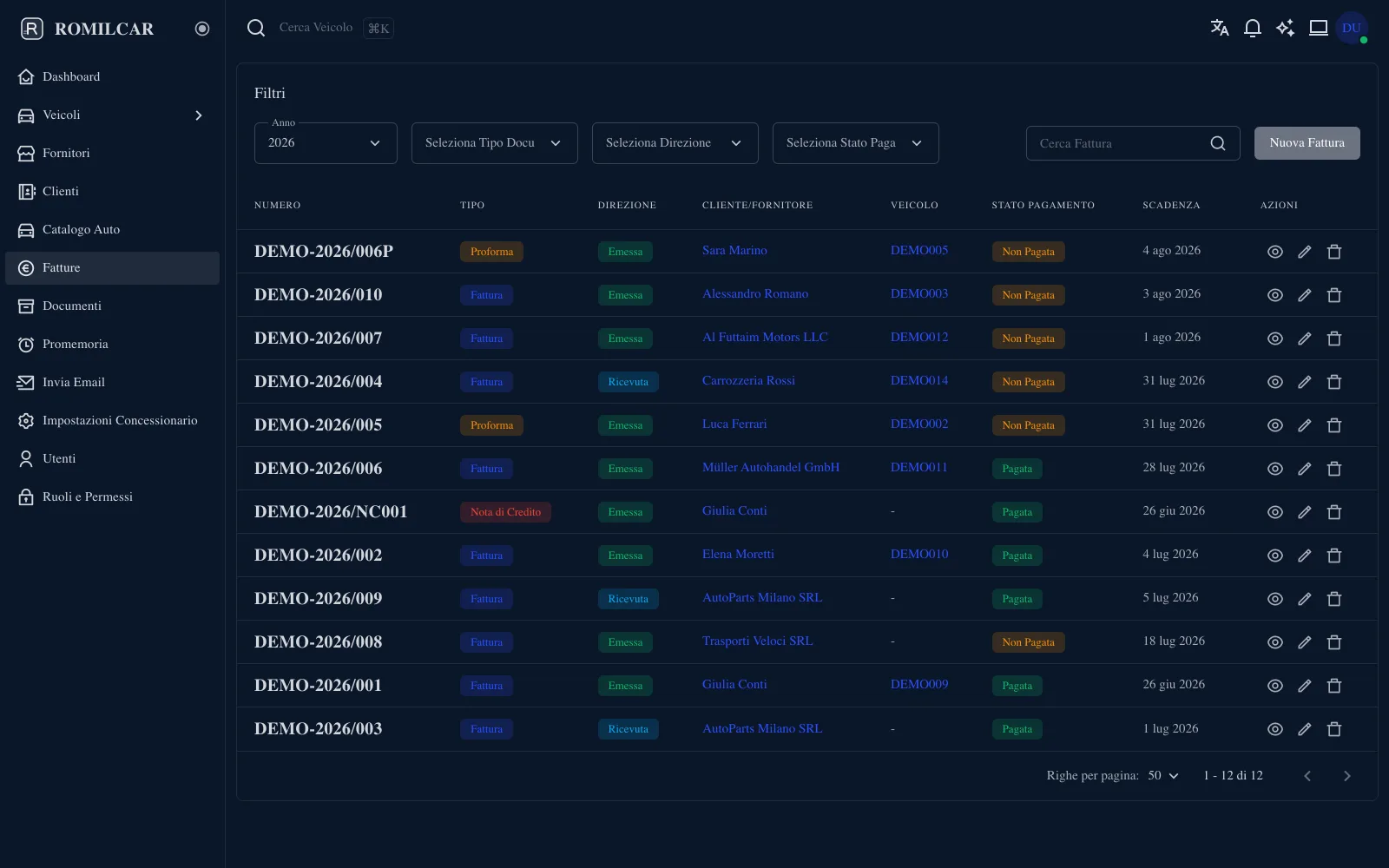The height and width of the screenshot is (868, 1389).
Task: Expand the Veicoli sidebar submenu
Action: [199, 115]
